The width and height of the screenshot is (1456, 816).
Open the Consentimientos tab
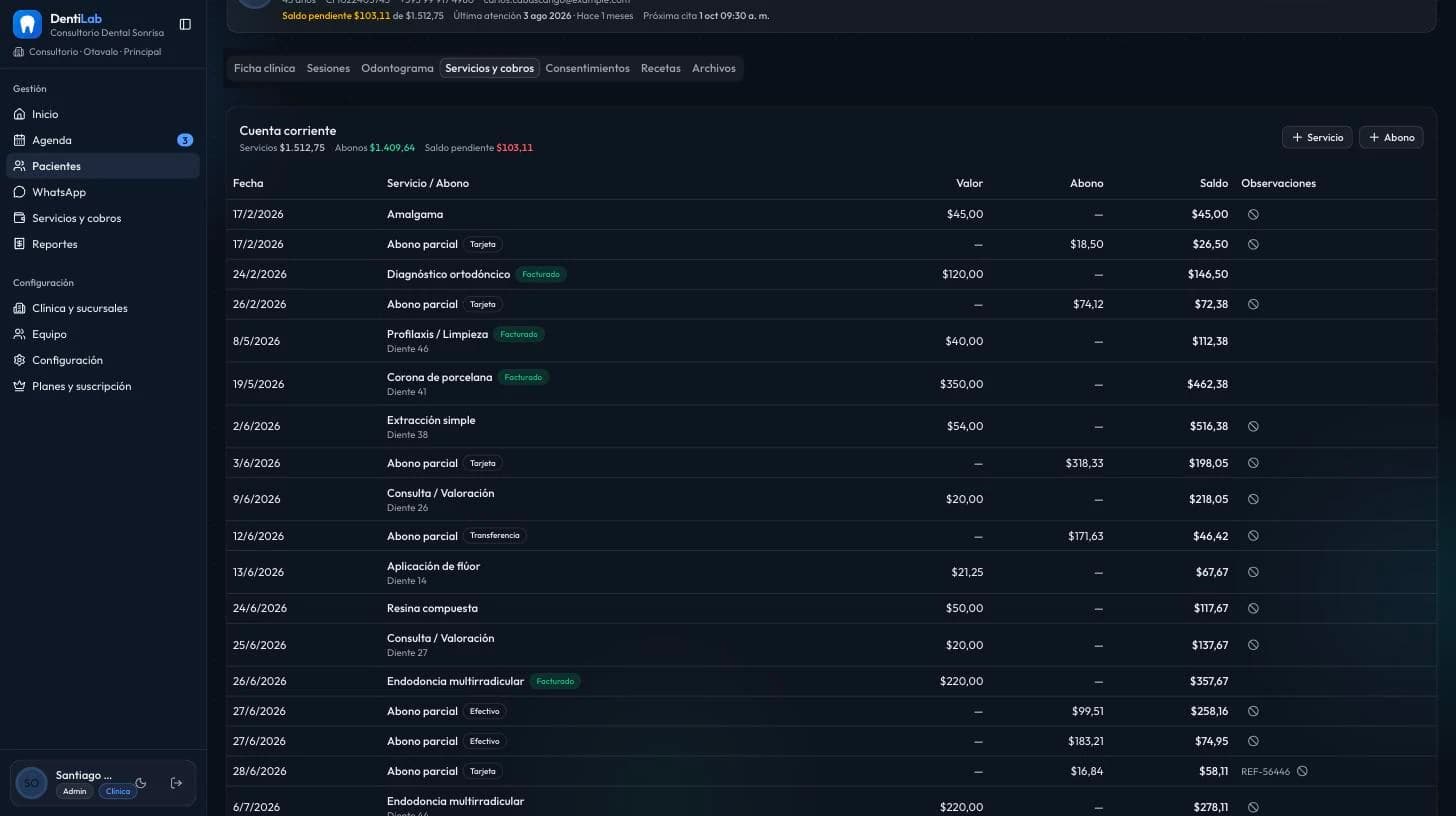pos(587,68)
